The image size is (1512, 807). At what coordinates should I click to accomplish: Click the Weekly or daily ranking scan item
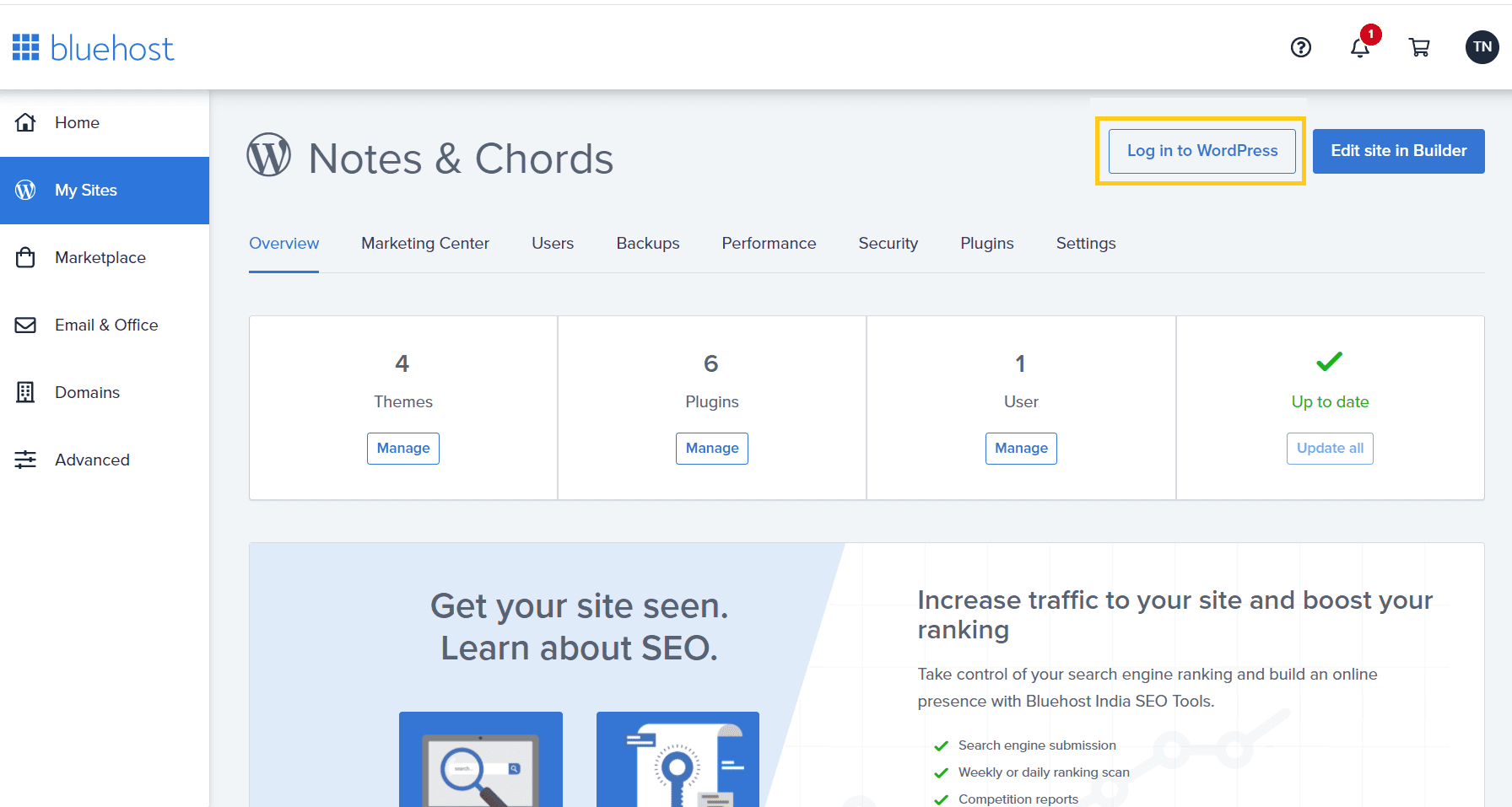(x=1044, y=772)
